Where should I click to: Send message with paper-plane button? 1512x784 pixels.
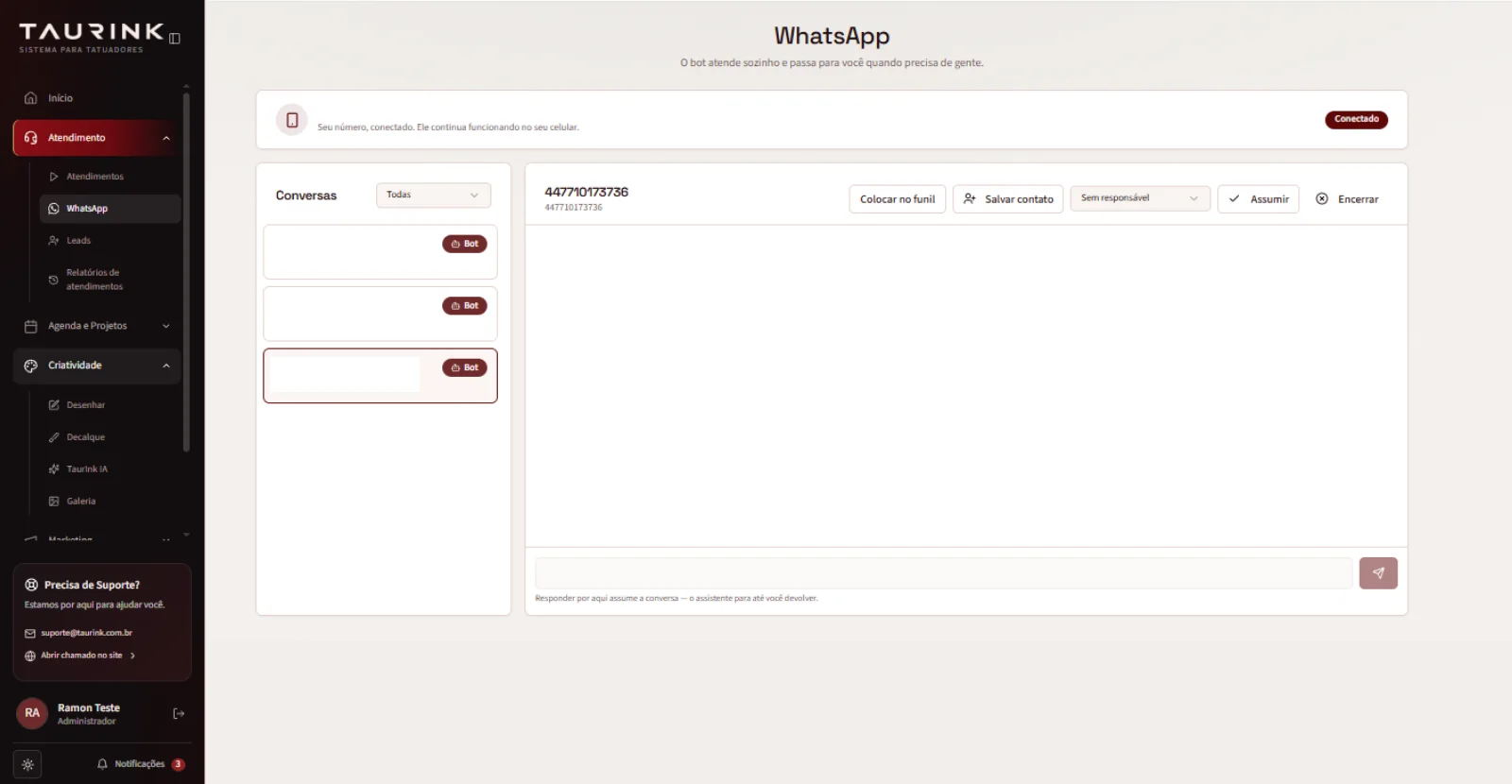click(x=1379, y=573)
